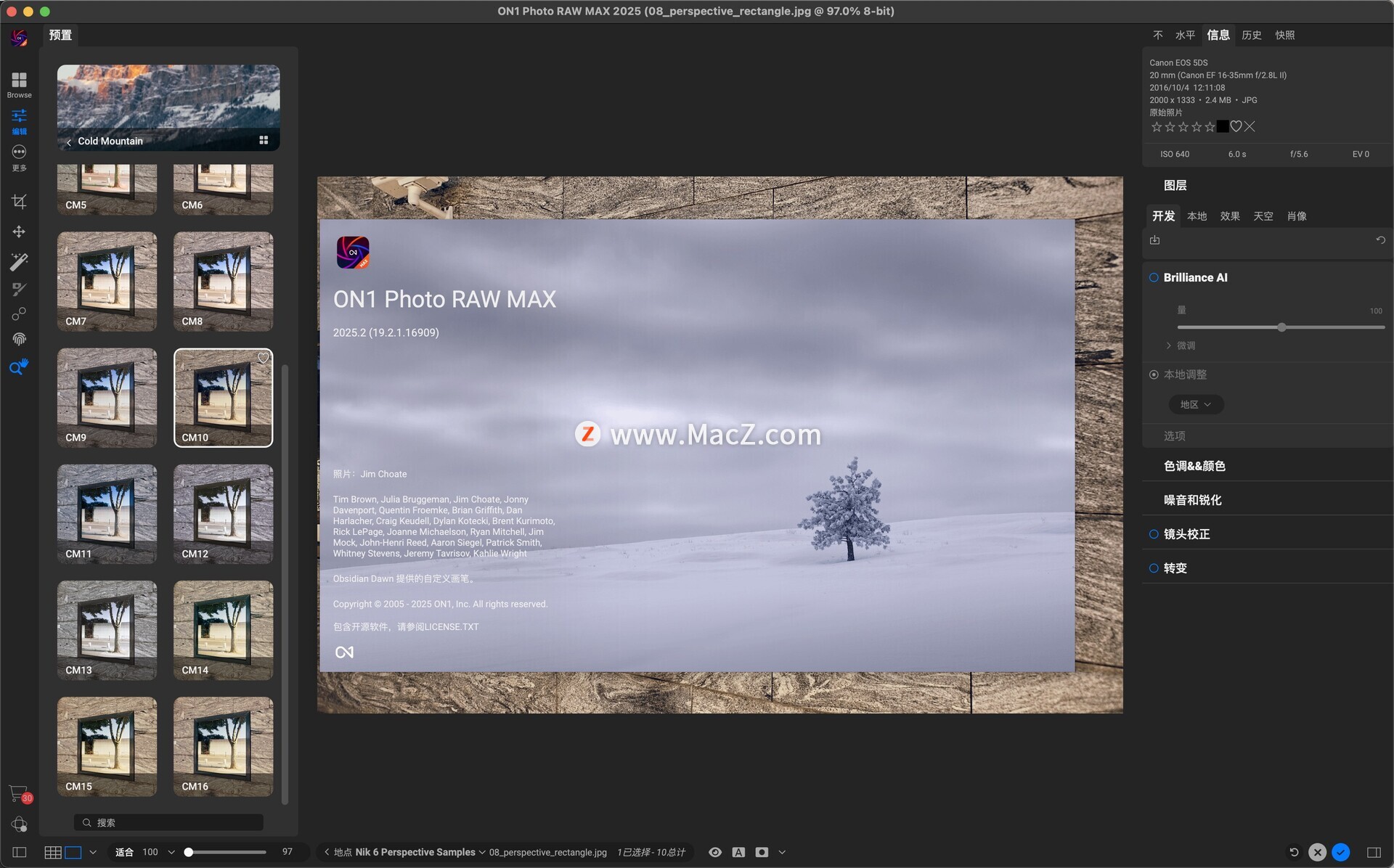Viewport: 1394px width, 868px height.
Task: Select the Move/Transform tool
Action: 19,232
